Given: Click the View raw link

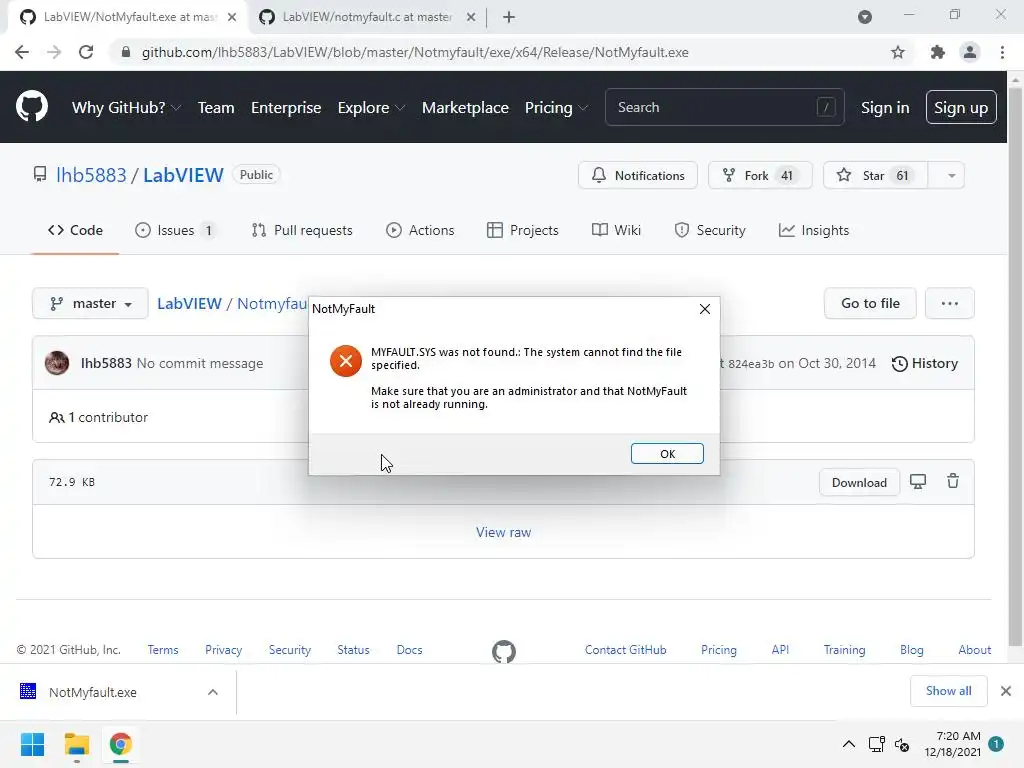Looking at the screenshot, I should (504, 532).
